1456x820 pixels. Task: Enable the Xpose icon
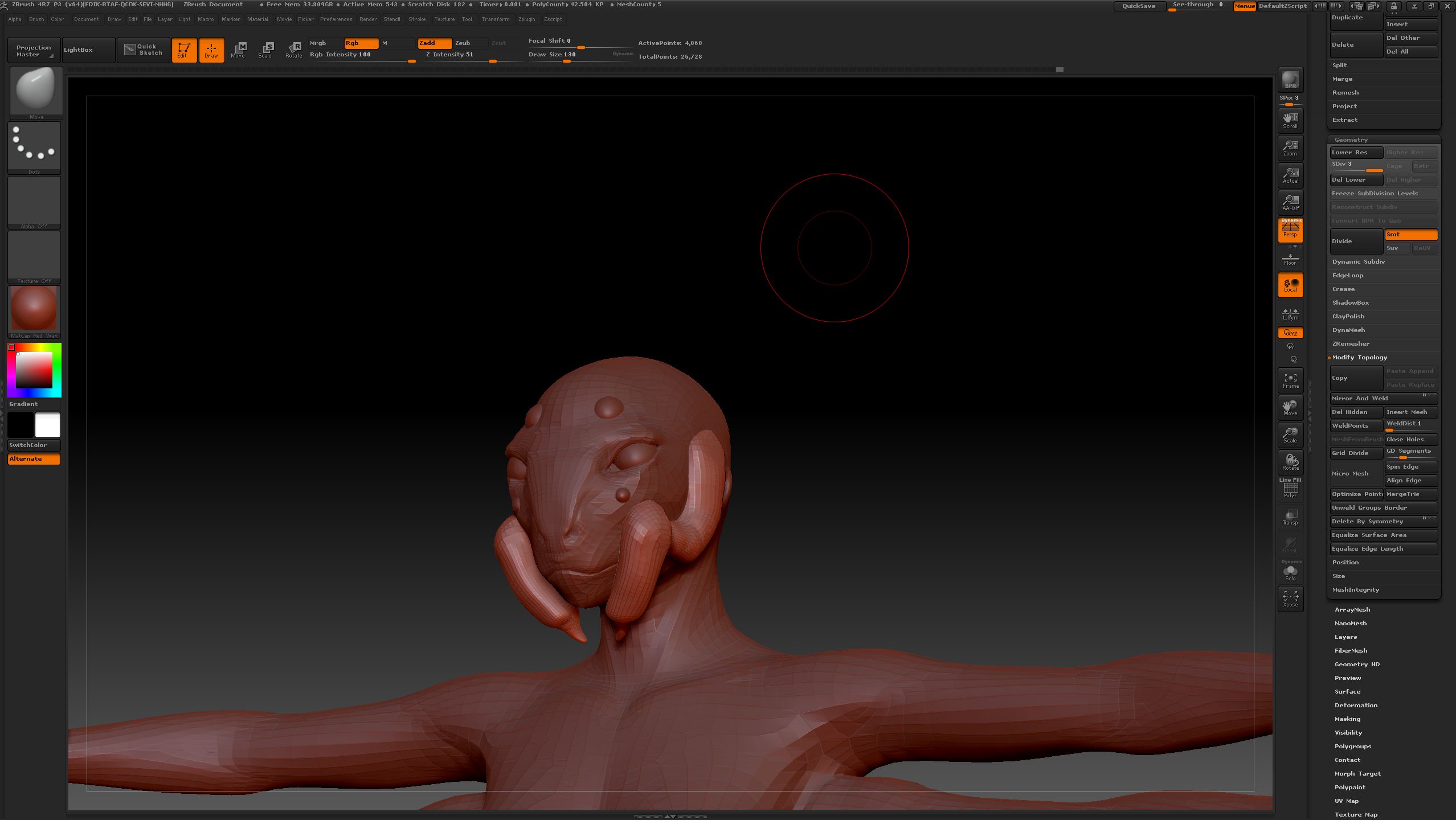[x=1290, y=598]
